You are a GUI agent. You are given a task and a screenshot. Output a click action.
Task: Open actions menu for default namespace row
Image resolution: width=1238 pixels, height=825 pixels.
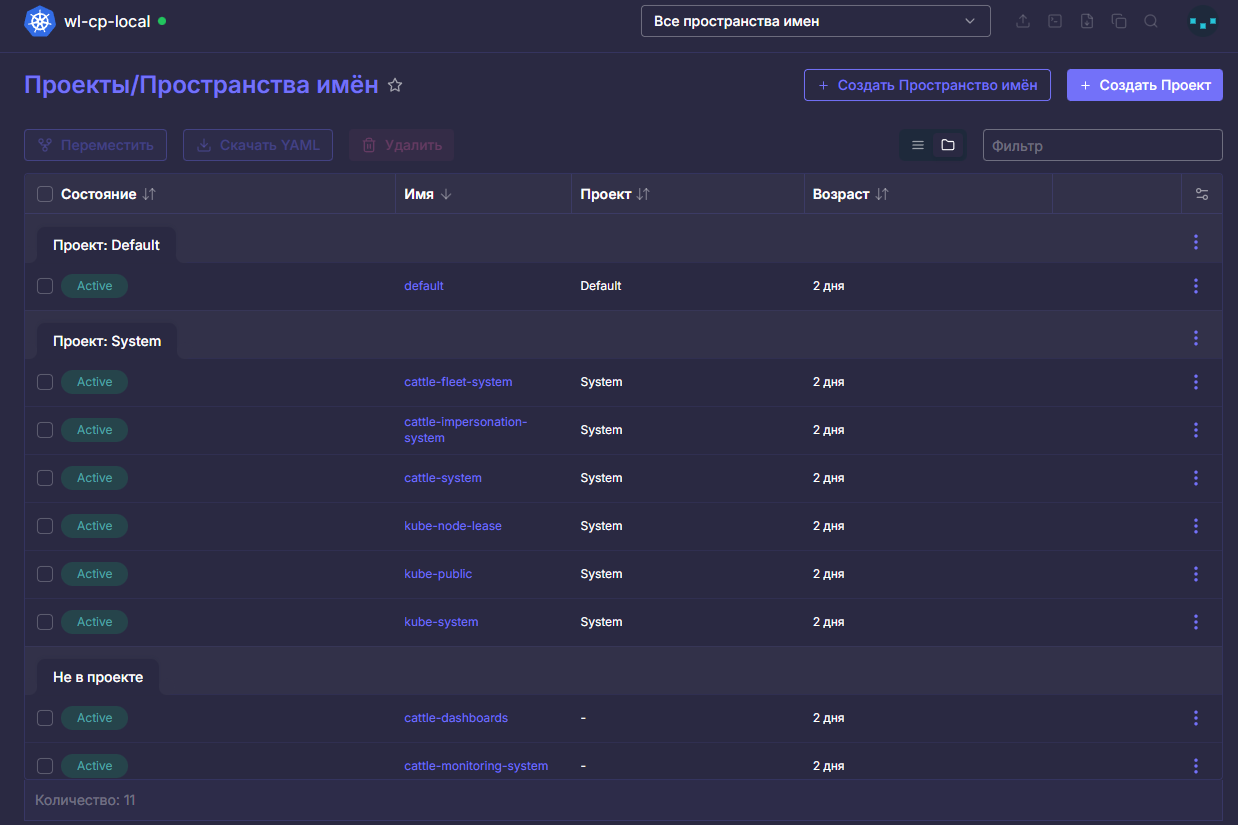[1196, 286]
